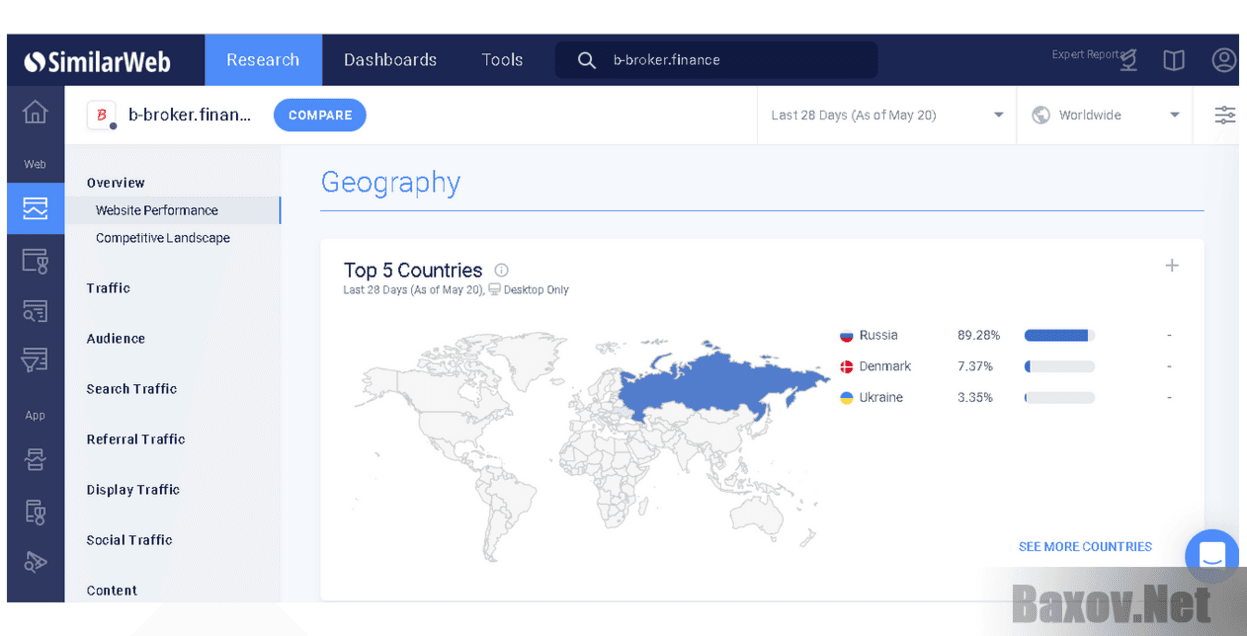Image resolution: width=1247 pixels, height=636 pixels.
Task: Expand the Last 28 Days date dropdown
Action: (x=885, y=115)
